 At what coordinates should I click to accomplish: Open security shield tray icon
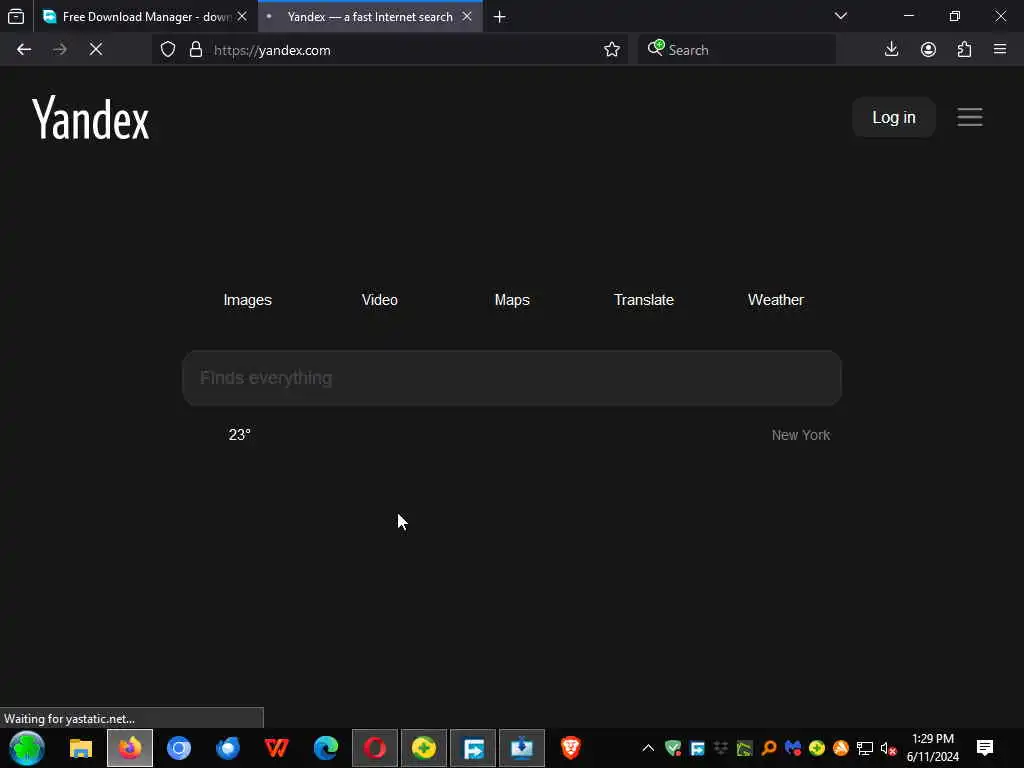click(673, 748)
